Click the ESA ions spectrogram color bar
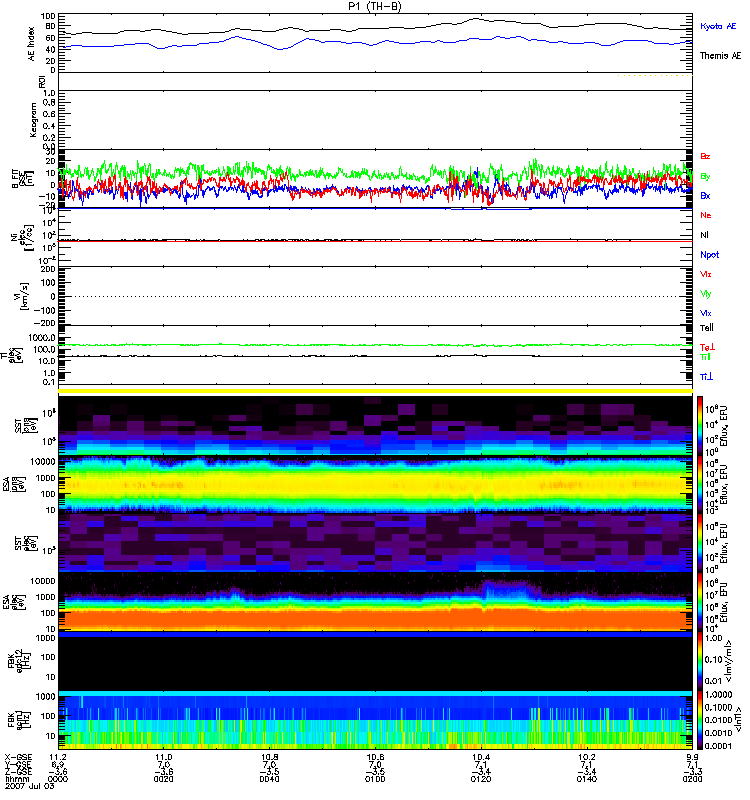The image size is (750, 800). (700, 484)
